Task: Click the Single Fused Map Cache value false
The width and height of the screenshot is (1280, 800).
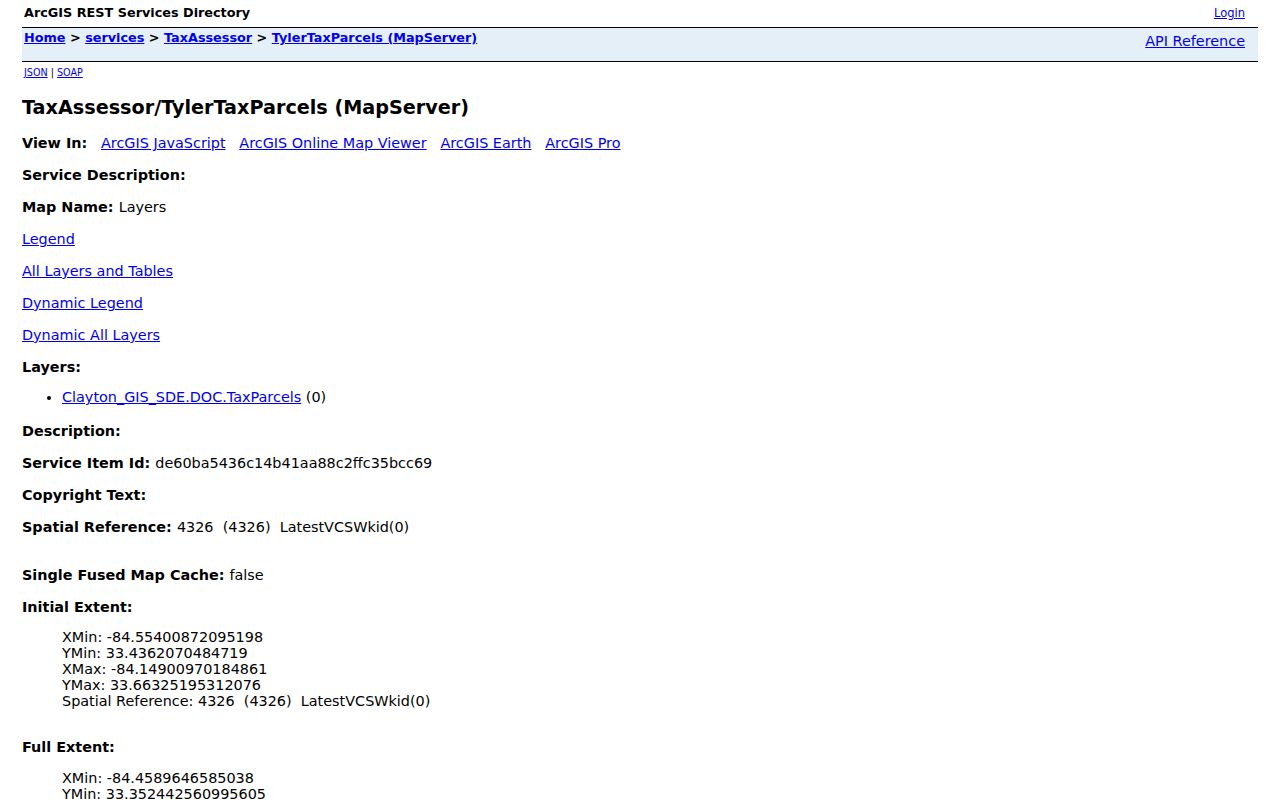Action: coord(246,575)
